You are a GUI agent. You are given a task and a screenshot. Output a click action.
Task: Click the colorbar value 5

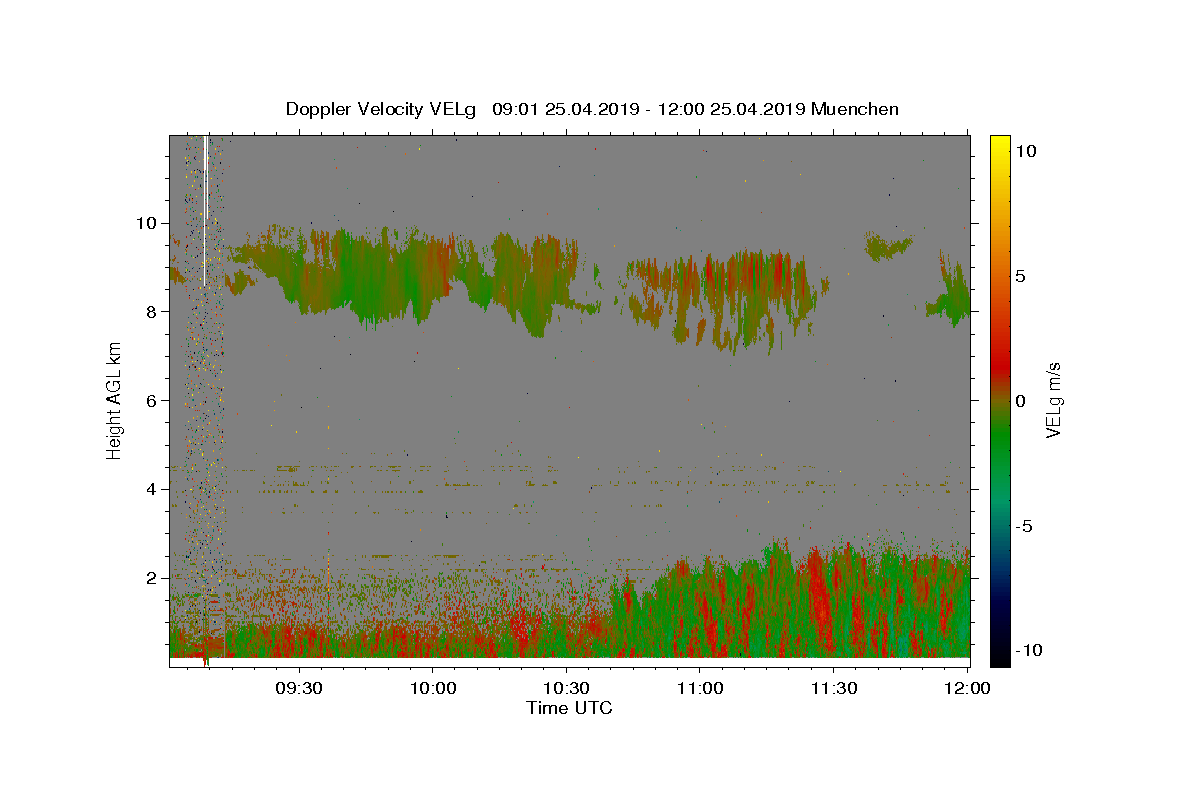(x=1021, y=276)
